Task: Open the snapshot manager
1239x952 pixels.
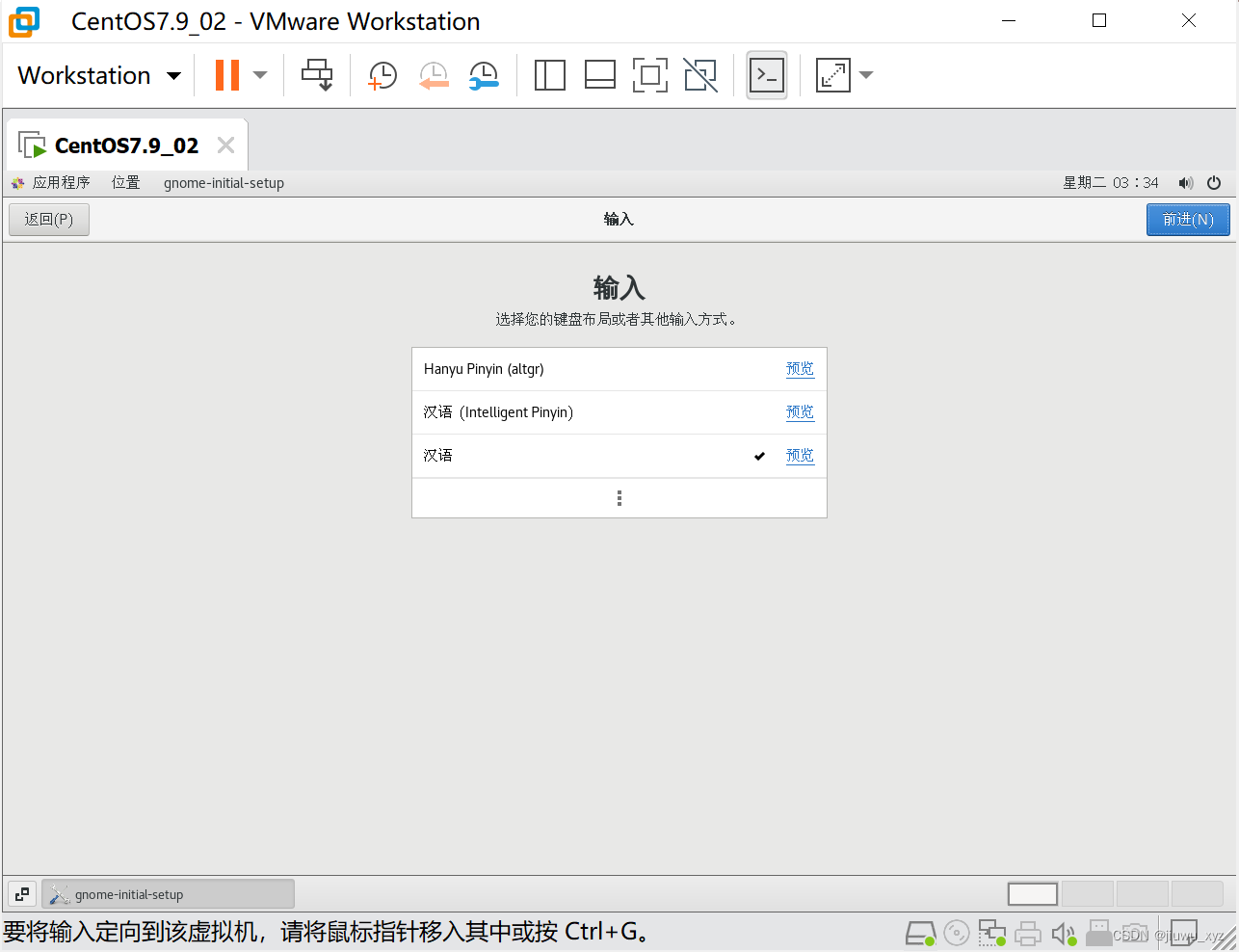Action: 484,75
